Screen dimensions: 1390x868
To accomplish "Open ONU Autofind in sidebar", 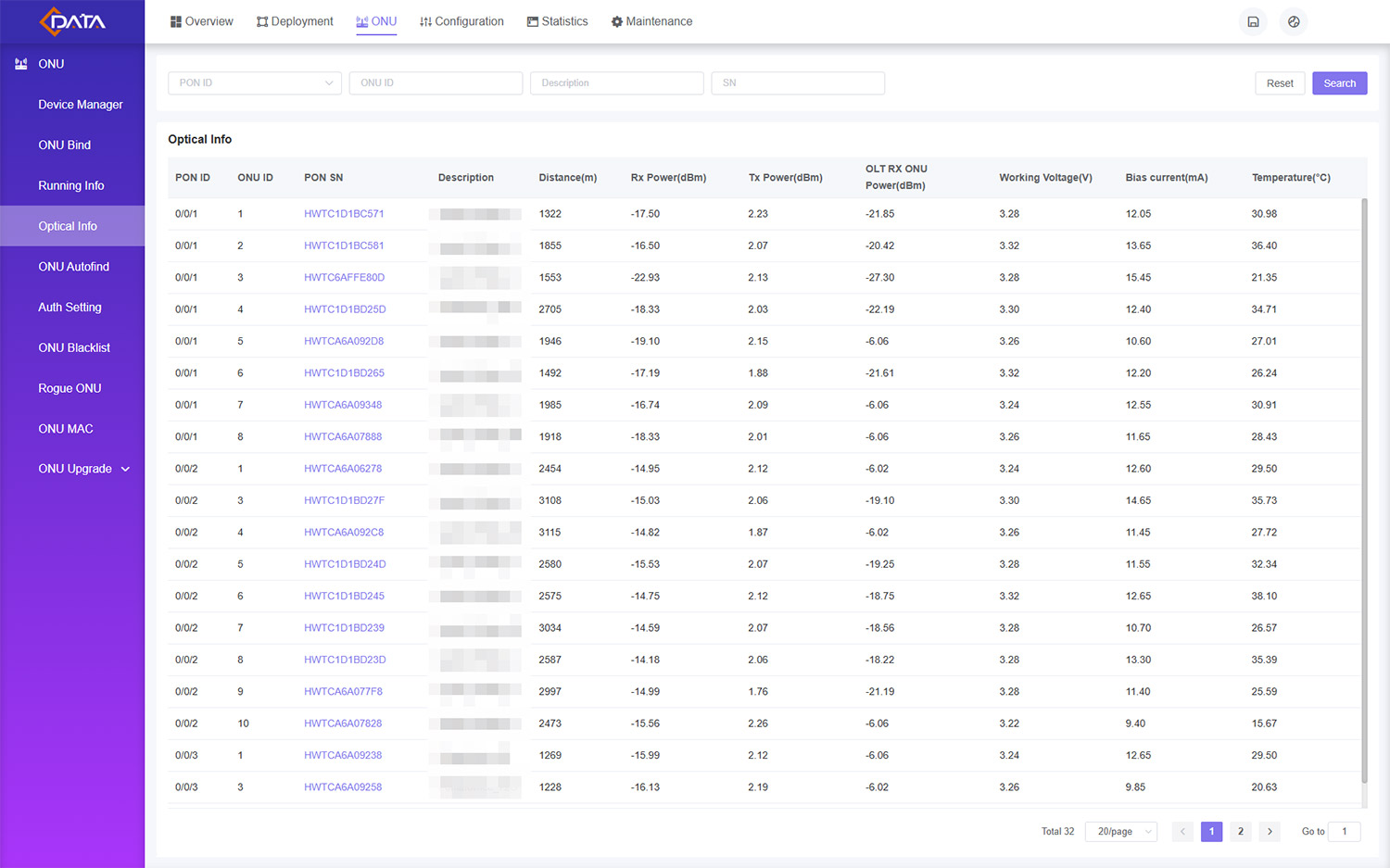I will [x=73, y=267].
